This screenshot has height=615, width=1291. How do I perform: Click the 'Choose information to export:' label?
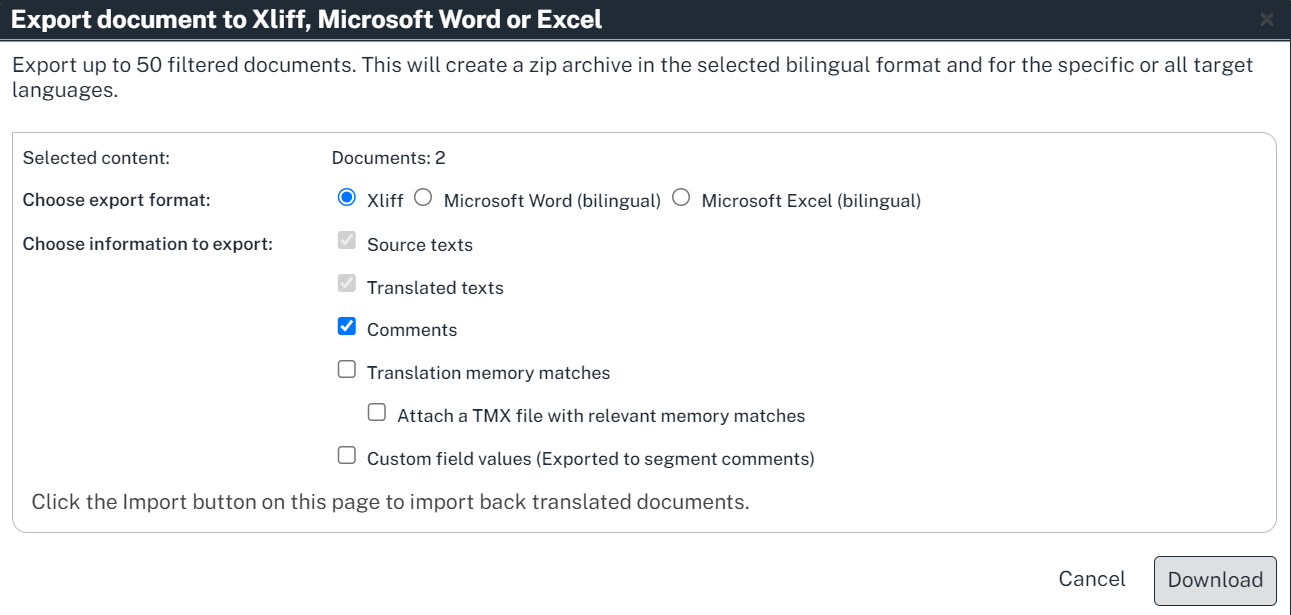[x=147, y=244]
